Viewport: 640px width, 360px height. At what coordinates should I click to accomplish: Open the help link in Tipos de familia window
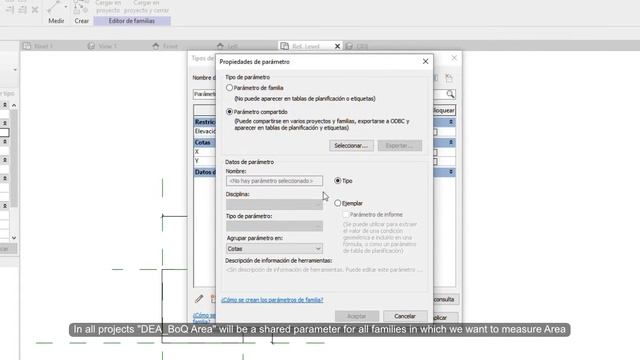point(204,318)
